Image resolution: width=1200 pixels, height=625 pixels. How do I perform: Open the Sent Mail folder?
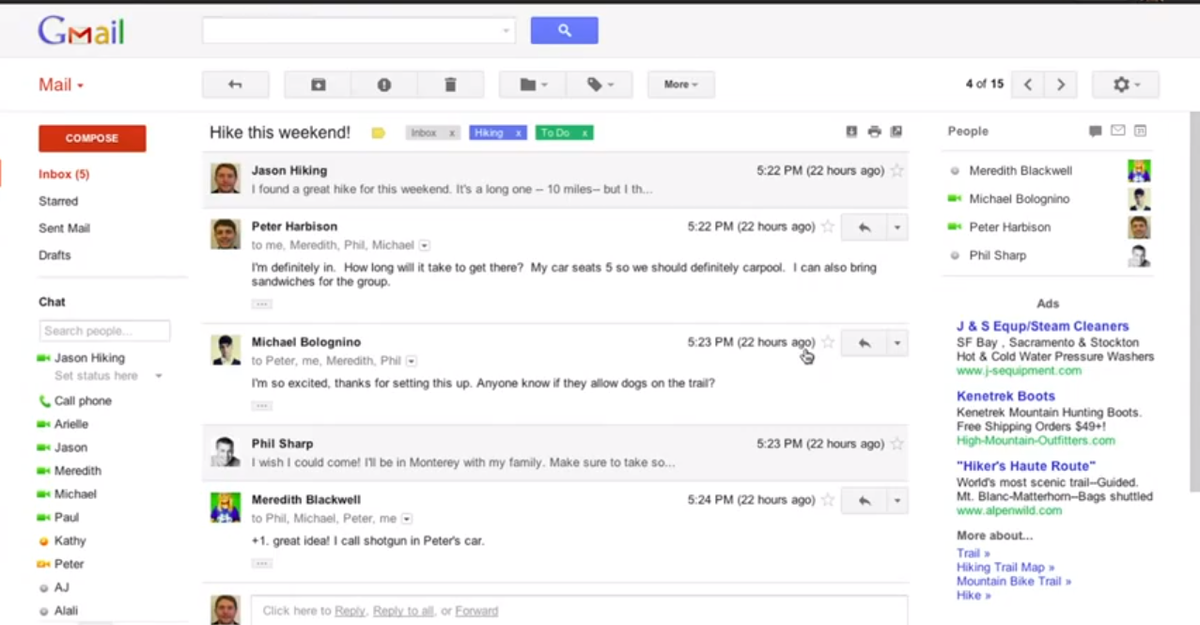[64, 228]
